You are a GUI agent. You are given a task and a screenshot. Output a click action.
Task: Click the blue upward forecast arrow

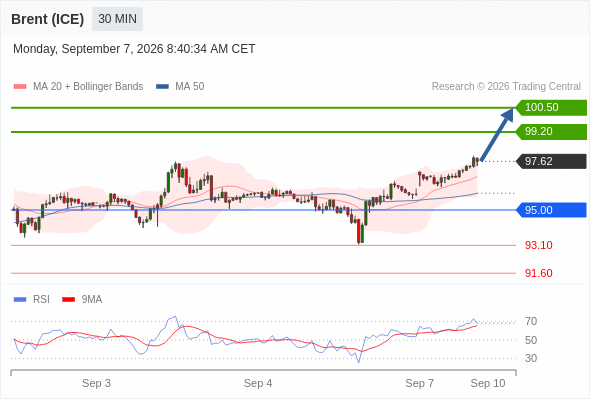(x=497, y=134)
